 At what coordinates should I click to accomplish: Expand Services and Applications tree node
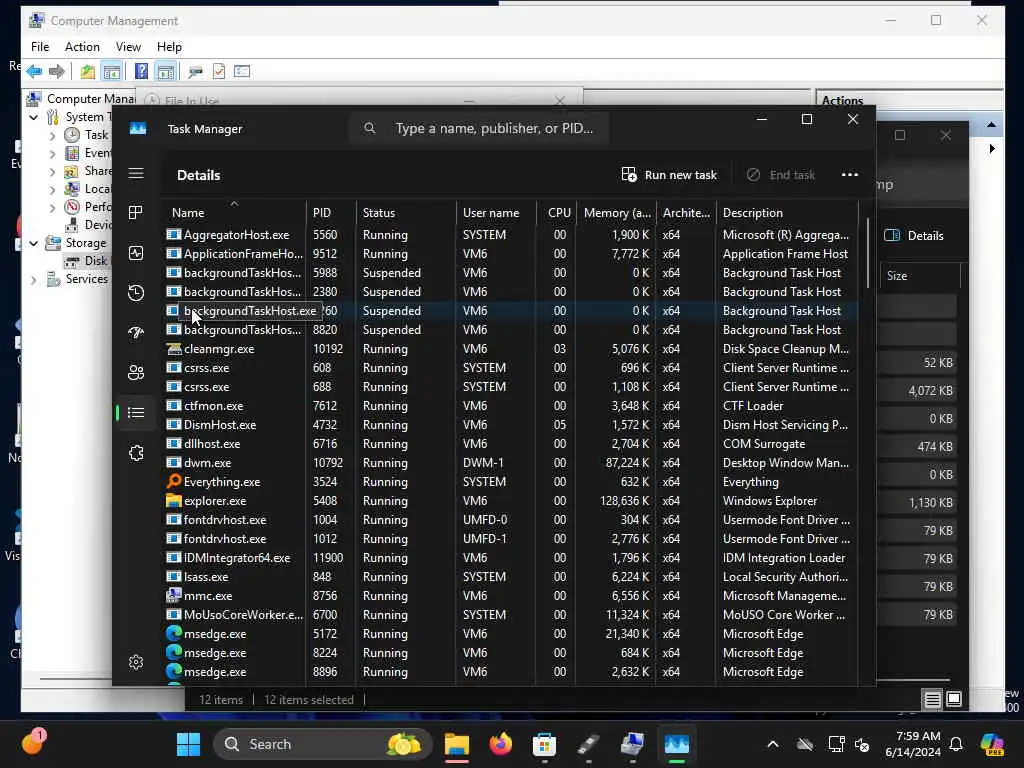coord(33,280)
